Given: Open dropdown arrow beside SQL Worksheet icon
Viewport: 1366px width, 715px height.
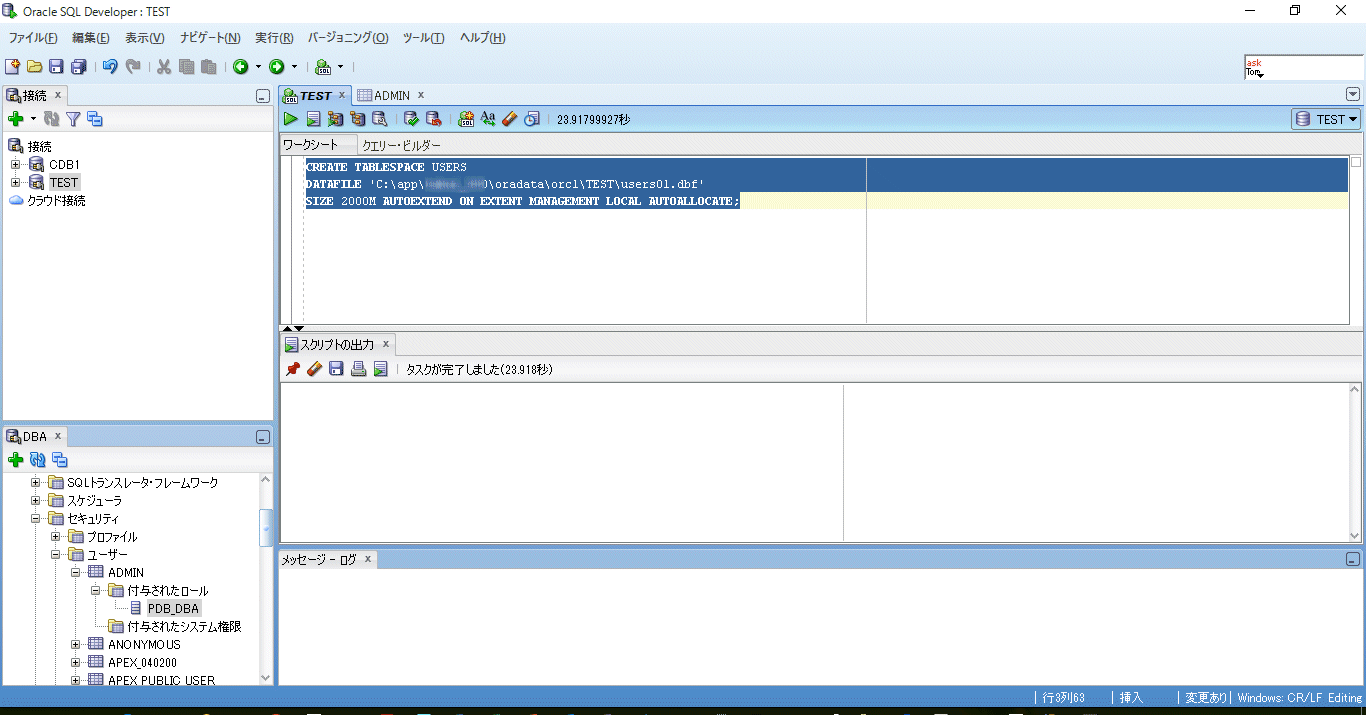Looking at the screenshot, I should 340,67.
